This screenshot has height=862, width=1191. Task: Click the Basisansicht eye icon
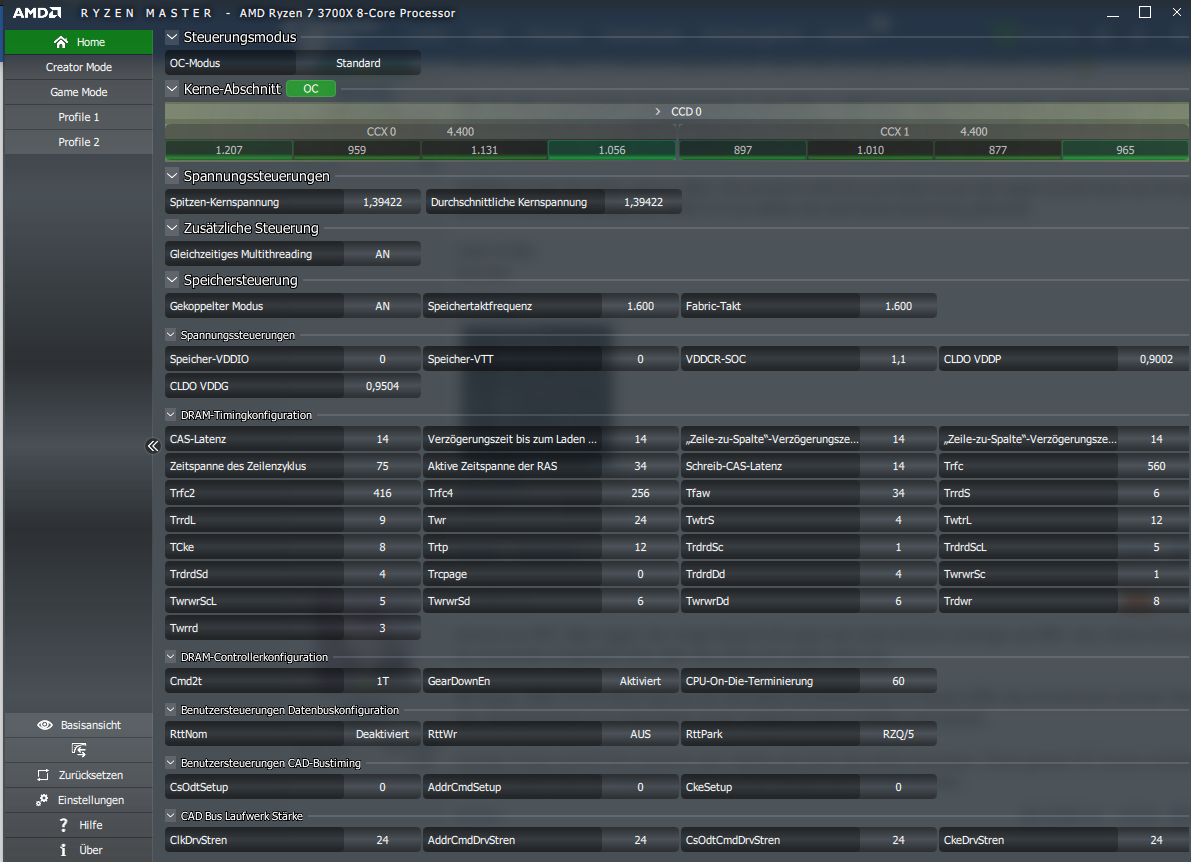[x=45, y=725]
